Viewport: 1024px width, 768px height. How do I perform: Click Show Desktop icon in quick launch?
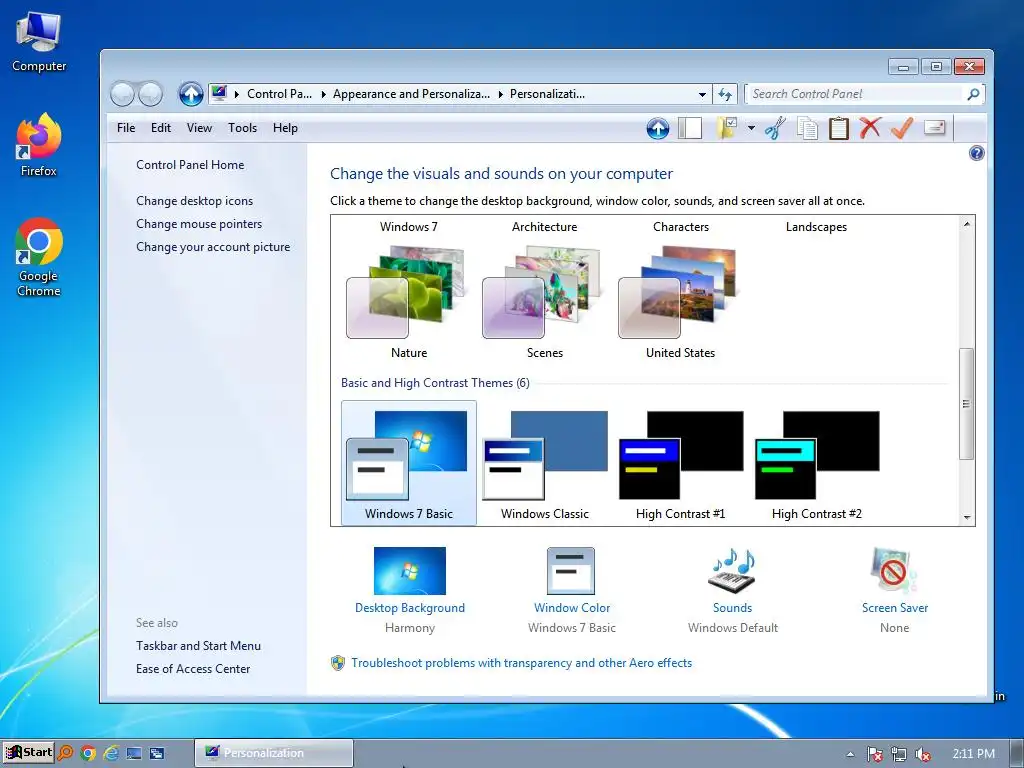134,754
